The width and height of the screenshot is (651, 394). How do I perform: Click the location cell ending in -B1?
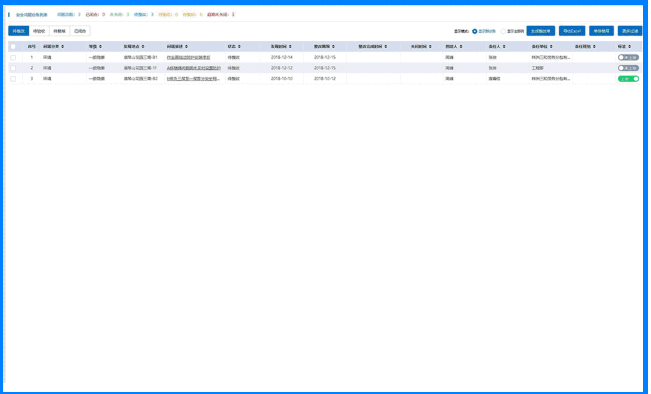[140, 57]
